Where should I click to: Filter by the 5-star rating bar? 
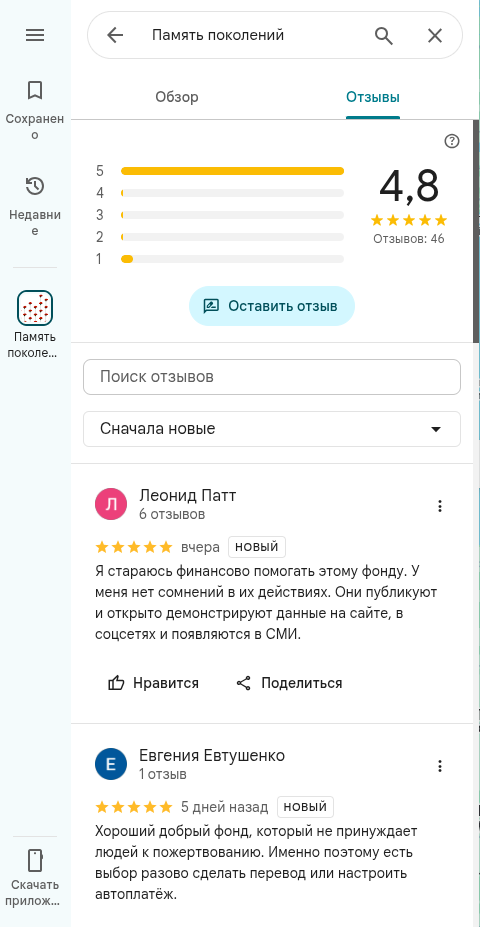(232, 171)
